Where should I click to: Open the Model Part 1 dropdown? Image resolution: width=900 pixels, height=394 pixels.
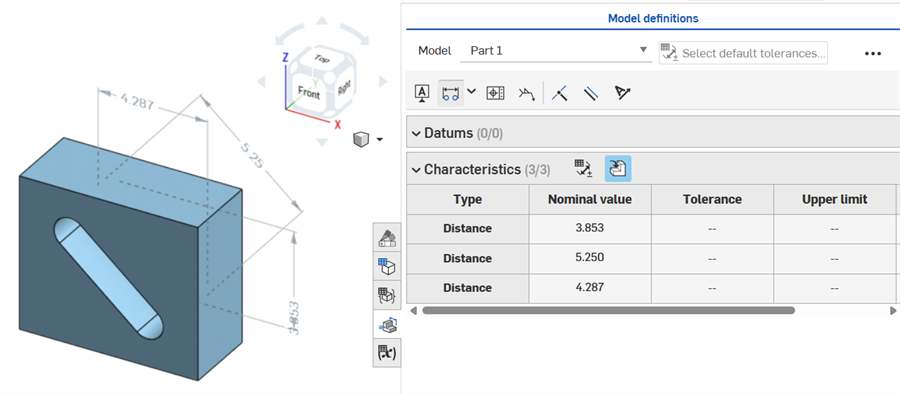tap(555, 51)
